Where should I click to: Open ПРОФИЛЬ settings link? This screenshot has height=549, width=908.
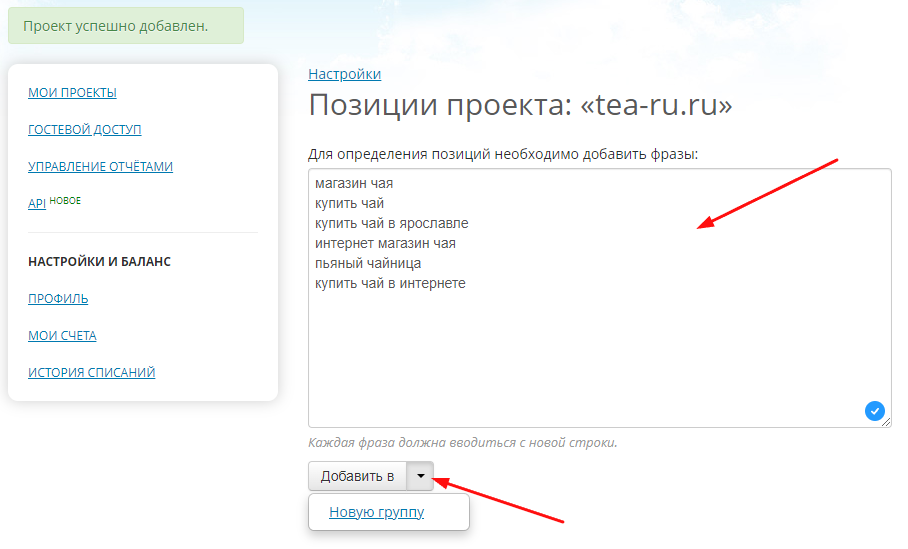coord(58,299)
